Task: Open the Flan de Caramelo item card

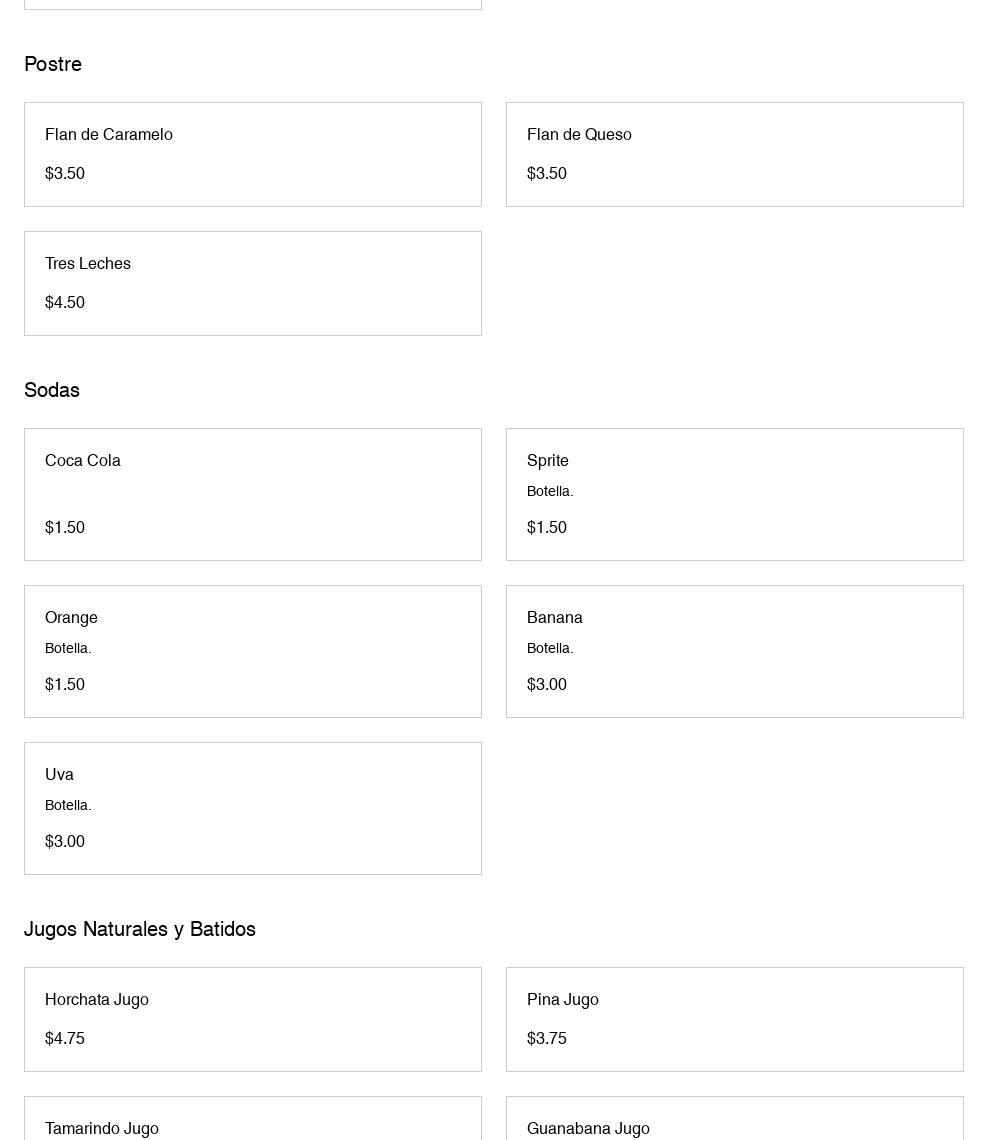Action: 252,154
